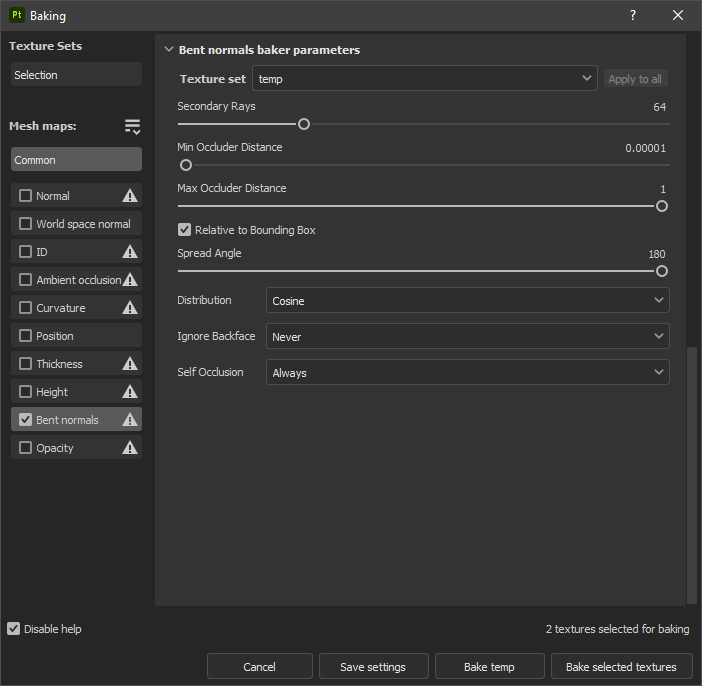The image size is (702, 686).
Task: Click the warning icon next to Normal
Action: [x=130, y=196]
